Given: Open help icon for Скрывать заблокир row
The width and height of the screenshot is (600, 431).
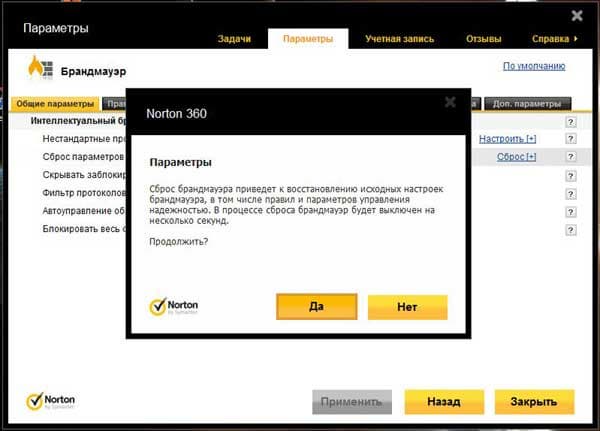Looking at the screenshot, I should [571, 176].
